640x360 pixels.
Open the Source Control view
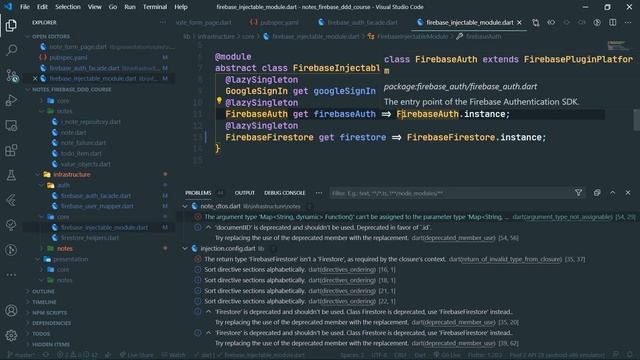(11, 75)
